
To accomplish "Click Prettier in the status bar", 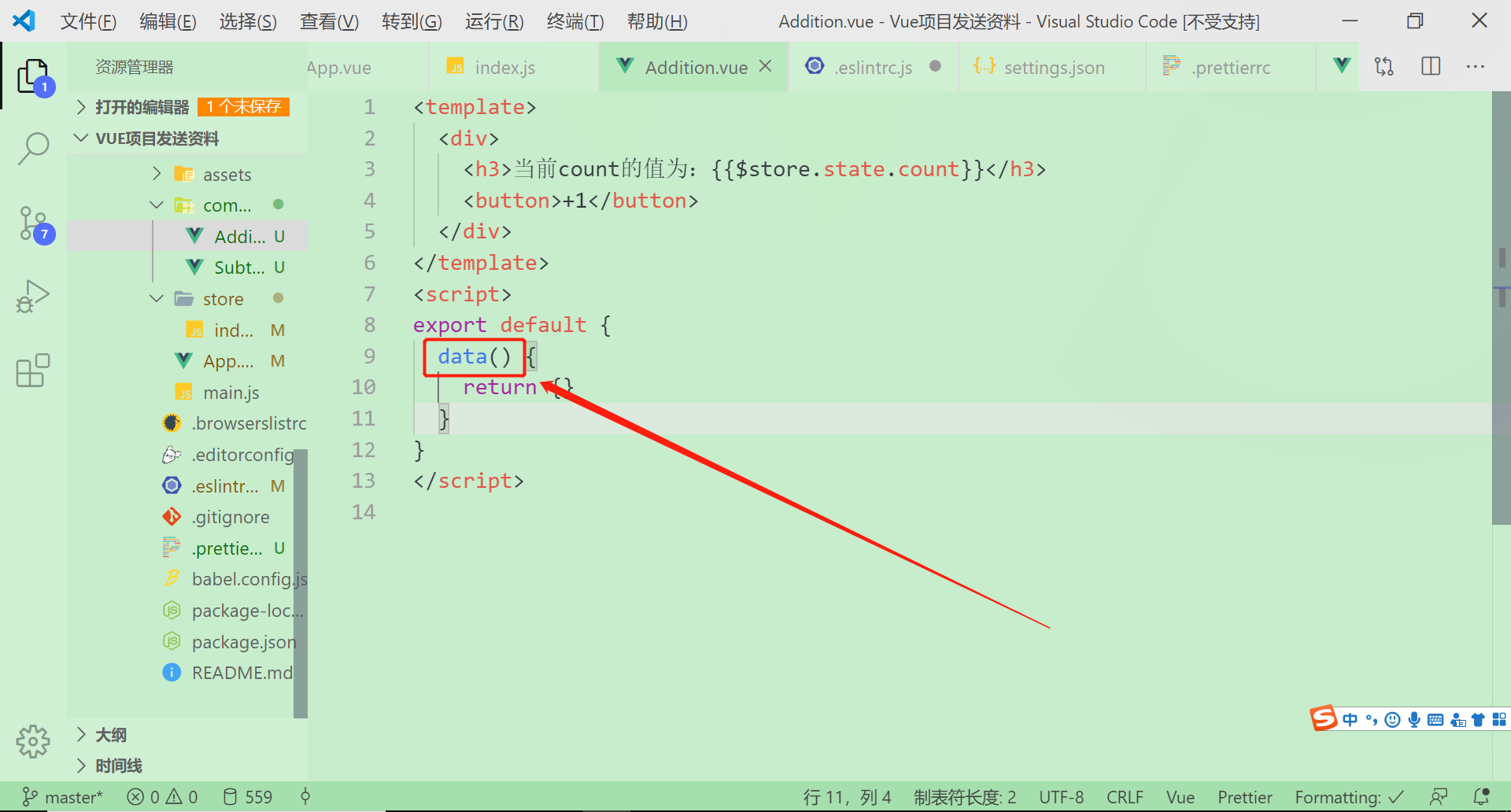I will pyautogui.click(x=1244, y=797).
